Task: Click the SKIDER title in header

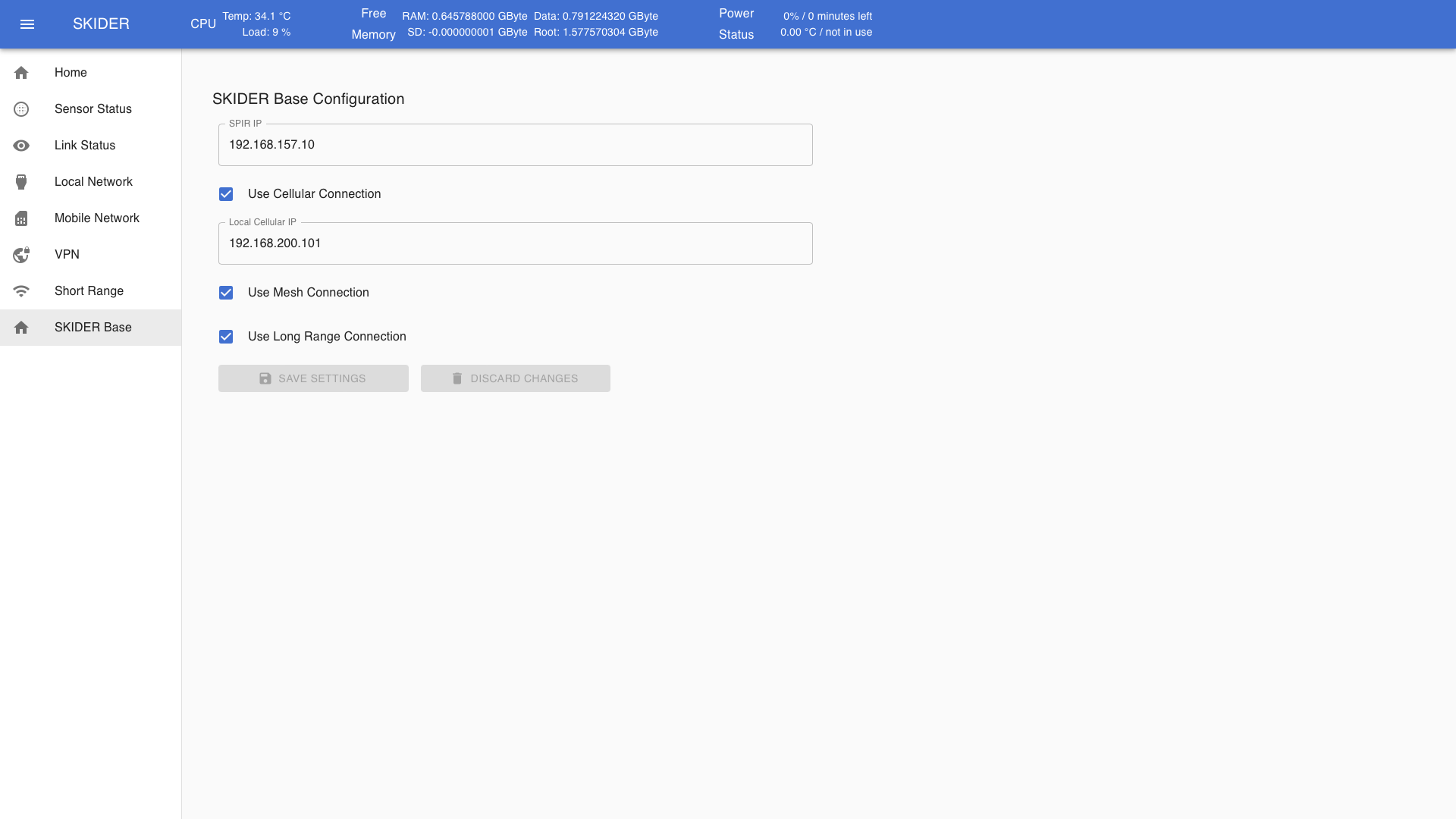Action: (101, 24)
